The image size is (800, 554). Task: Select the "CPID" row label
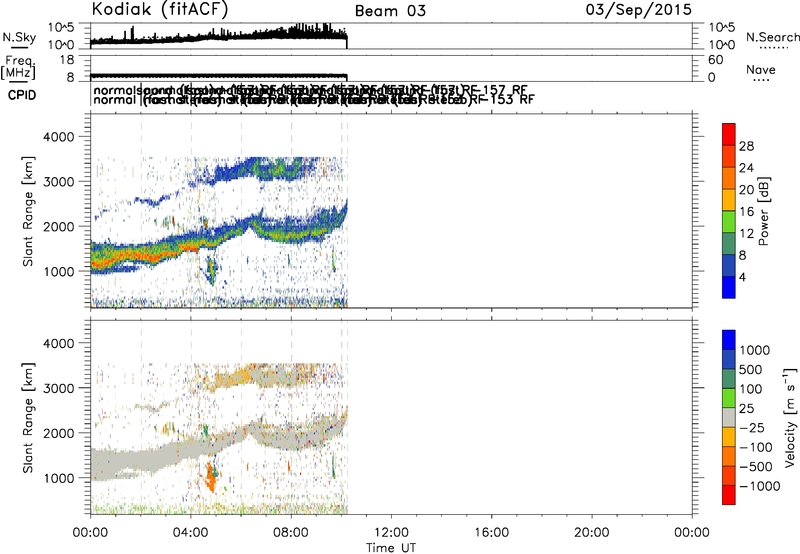pos(22,95)
